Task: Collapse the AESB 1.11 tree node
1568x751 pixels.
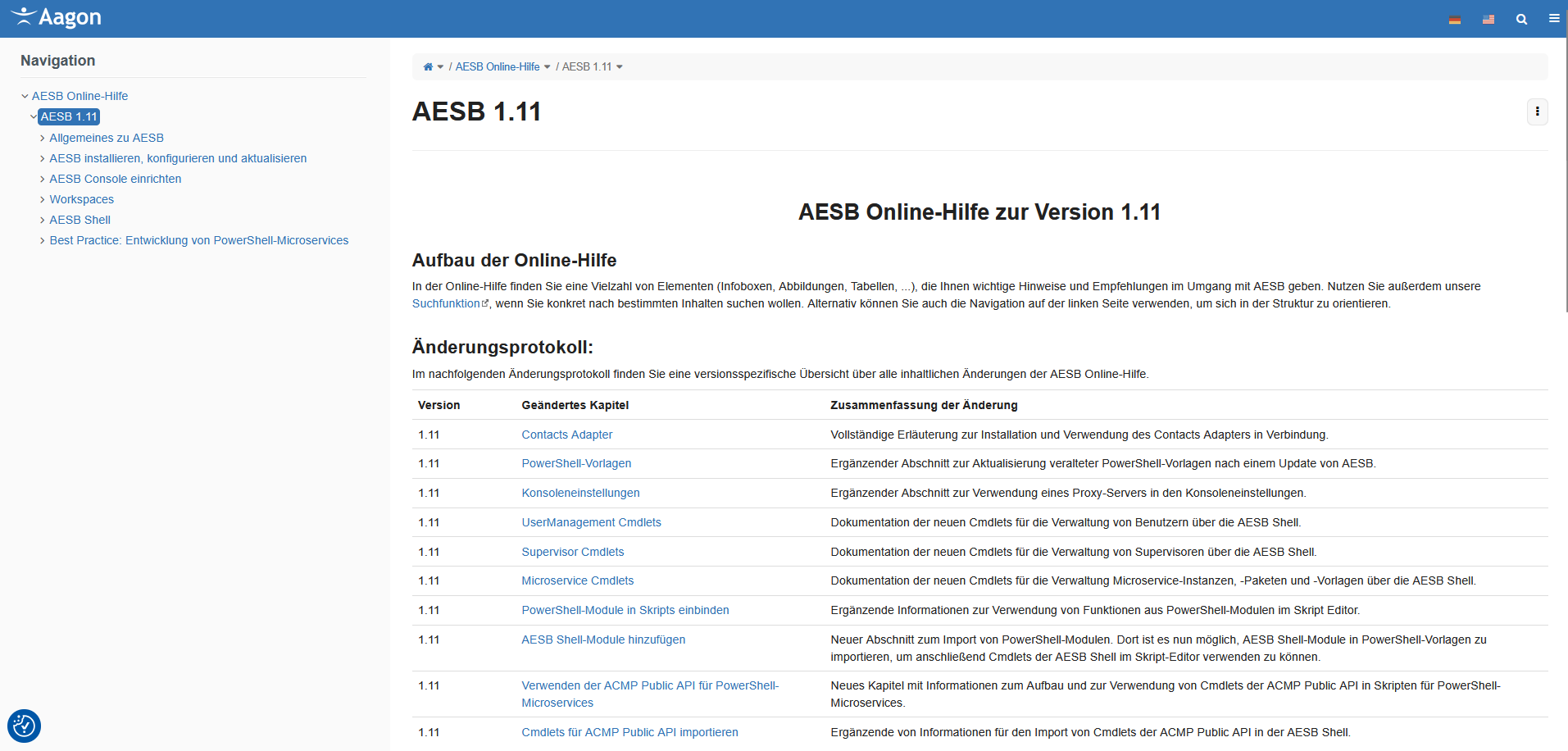Action: [34, 116]
